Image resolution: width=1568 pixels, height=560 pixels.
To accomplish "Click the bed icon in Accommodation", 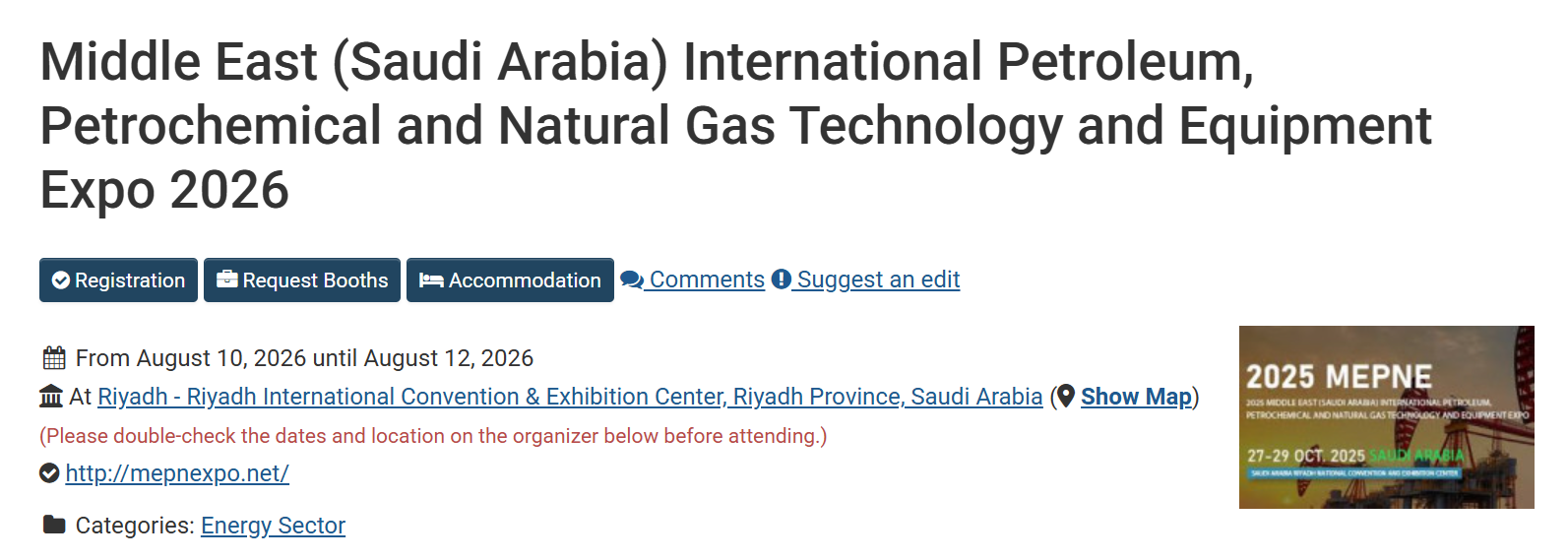I will click(431, 280).
